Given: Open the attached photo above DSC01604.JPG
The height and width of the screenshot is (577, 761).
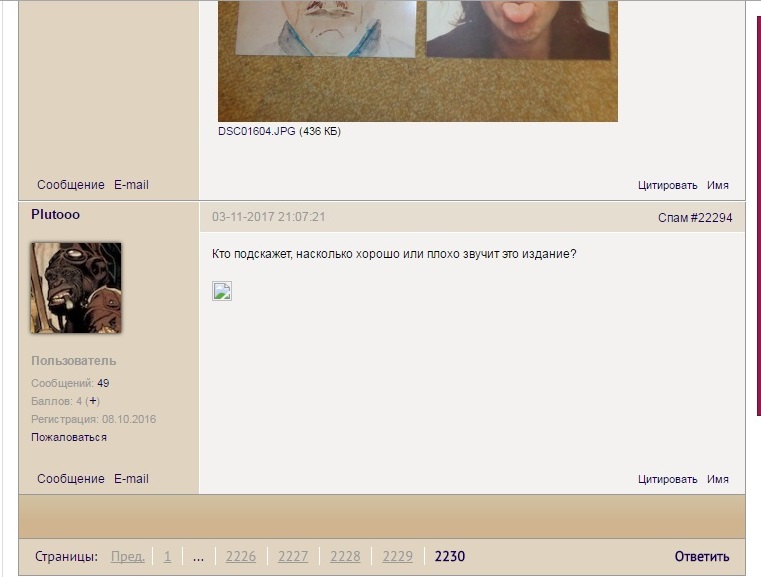Looking at the screenshot, I should click(x=417, y=60).
